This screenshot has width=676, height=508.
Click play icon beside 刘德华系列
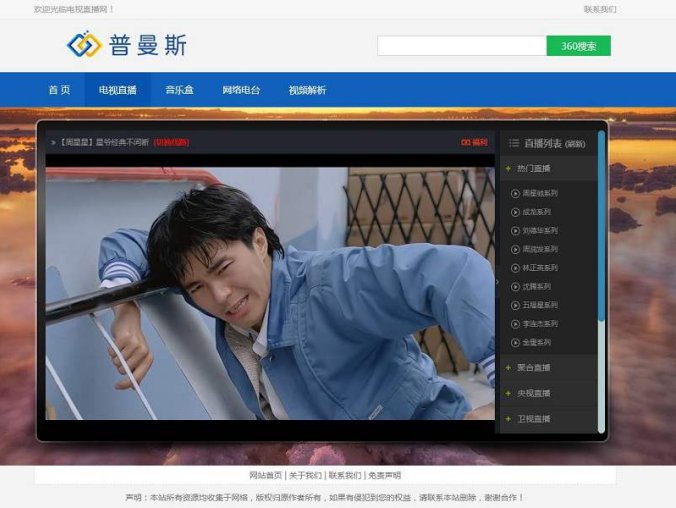515,231
